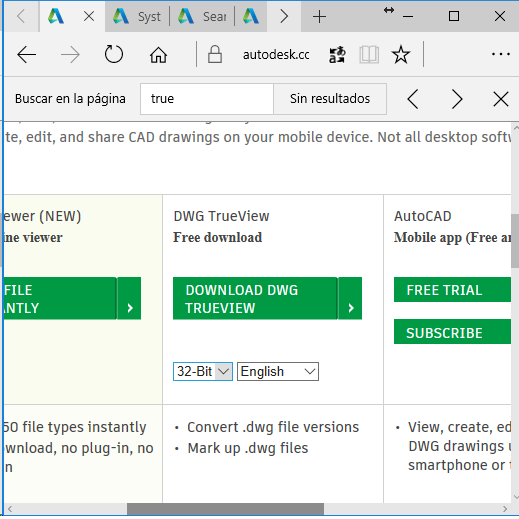
Task: Click the SUBSCRIBE button
Action: [452, 332]
